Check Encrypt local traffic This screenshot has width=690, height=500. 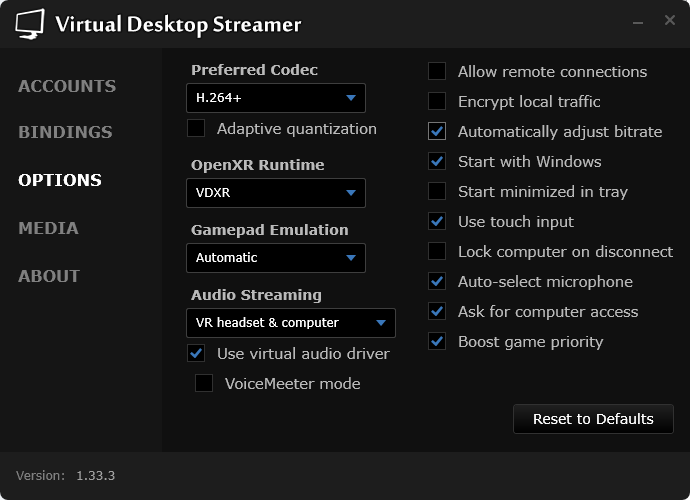437,101
